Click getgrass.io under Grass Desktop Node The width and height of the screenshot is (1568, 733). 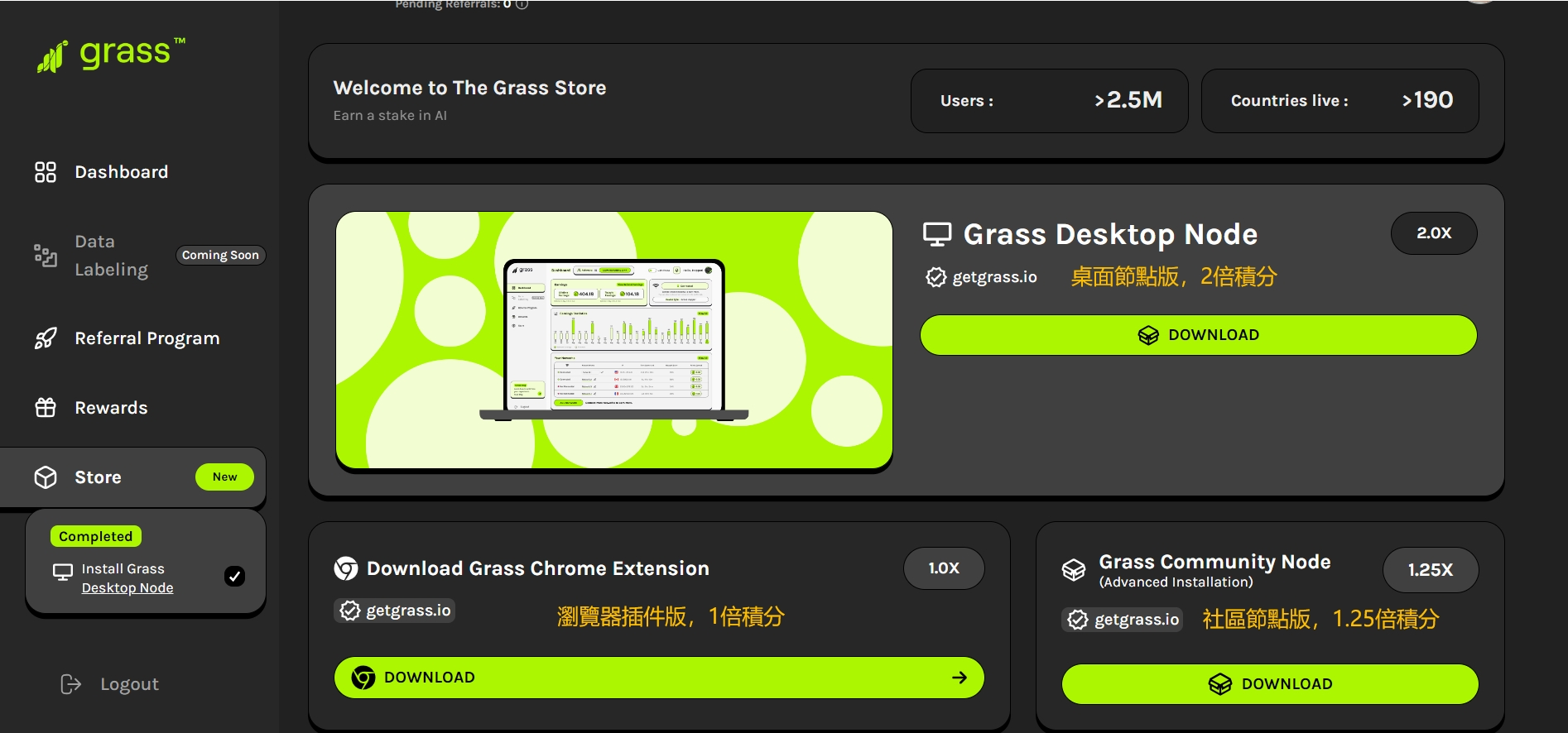click(x=994, y=277)
